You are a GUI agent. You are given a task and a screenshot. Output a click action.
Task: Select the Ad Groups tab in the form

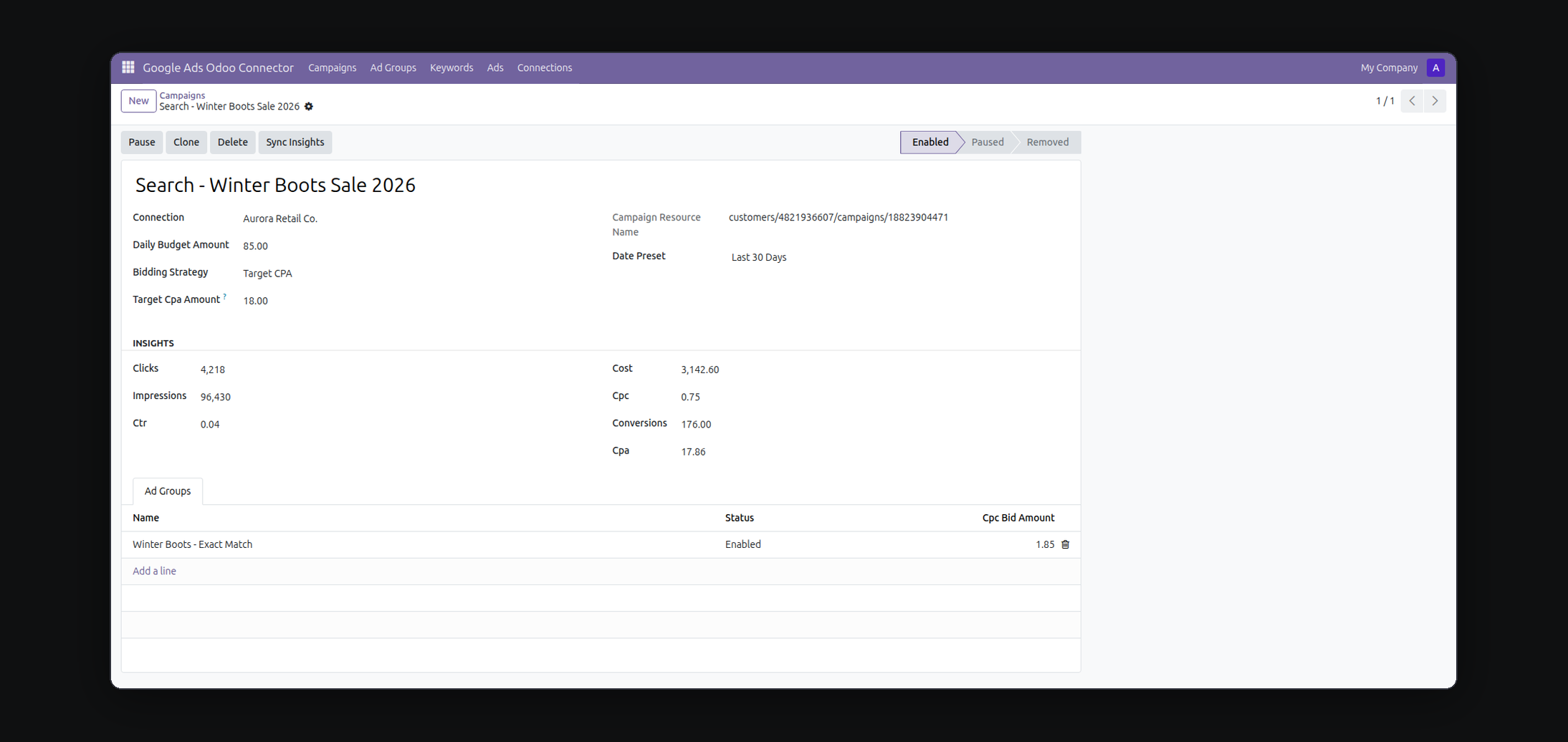coord(168,491)
